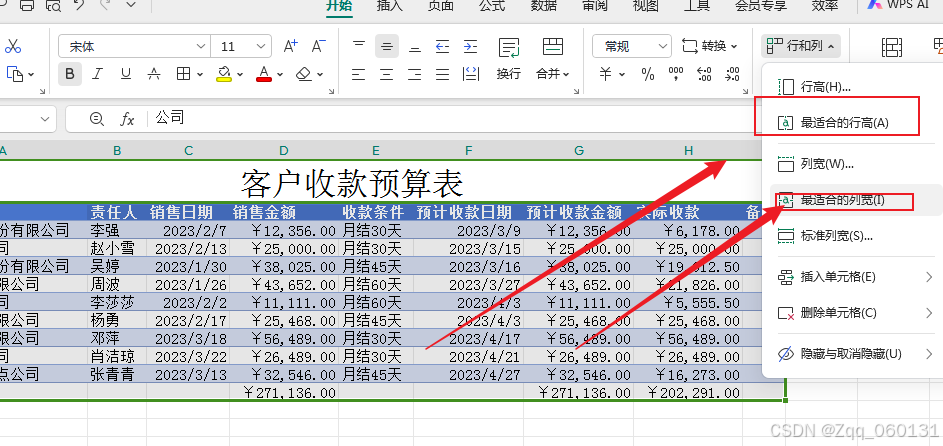Click the Print icon in the quick toolbar
This screenshot has width=943, height=446.
tap(26, 5)
